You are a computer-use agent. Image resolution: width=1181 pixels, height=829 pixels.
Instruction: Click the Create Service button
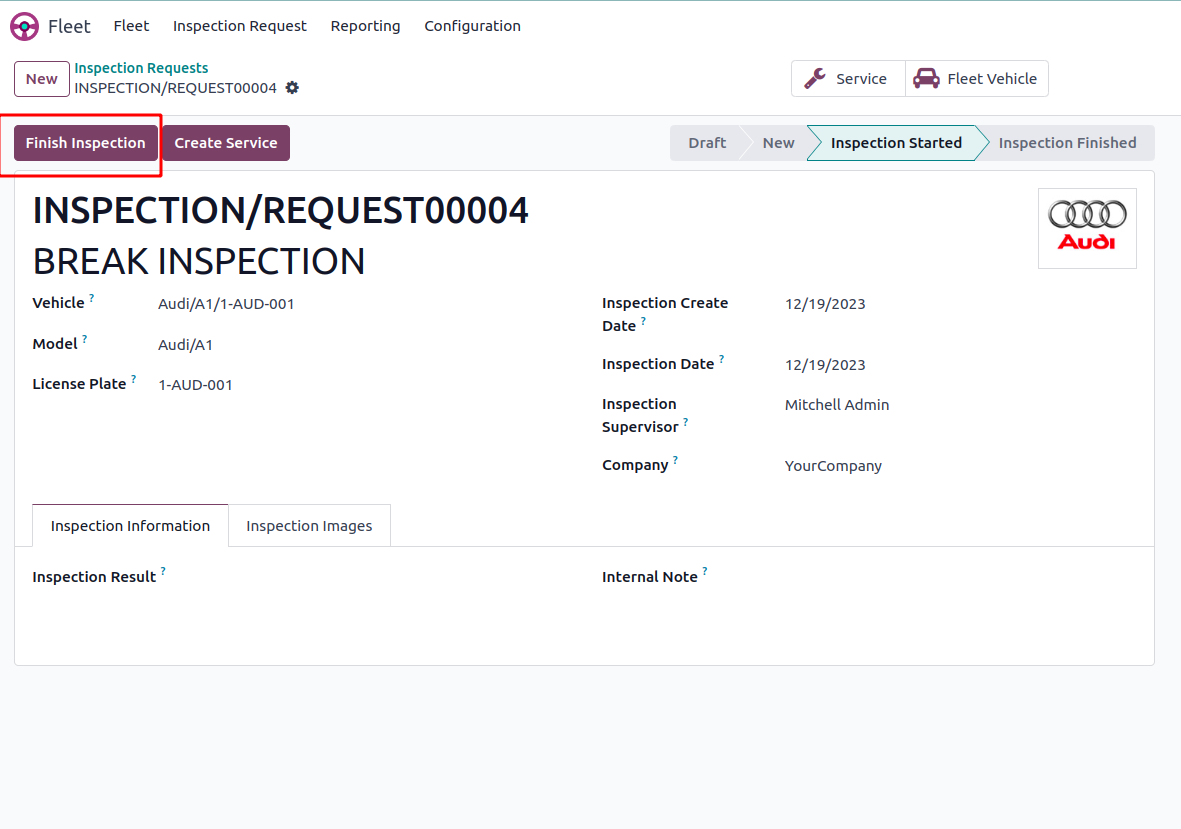click(x=226, y=143)
